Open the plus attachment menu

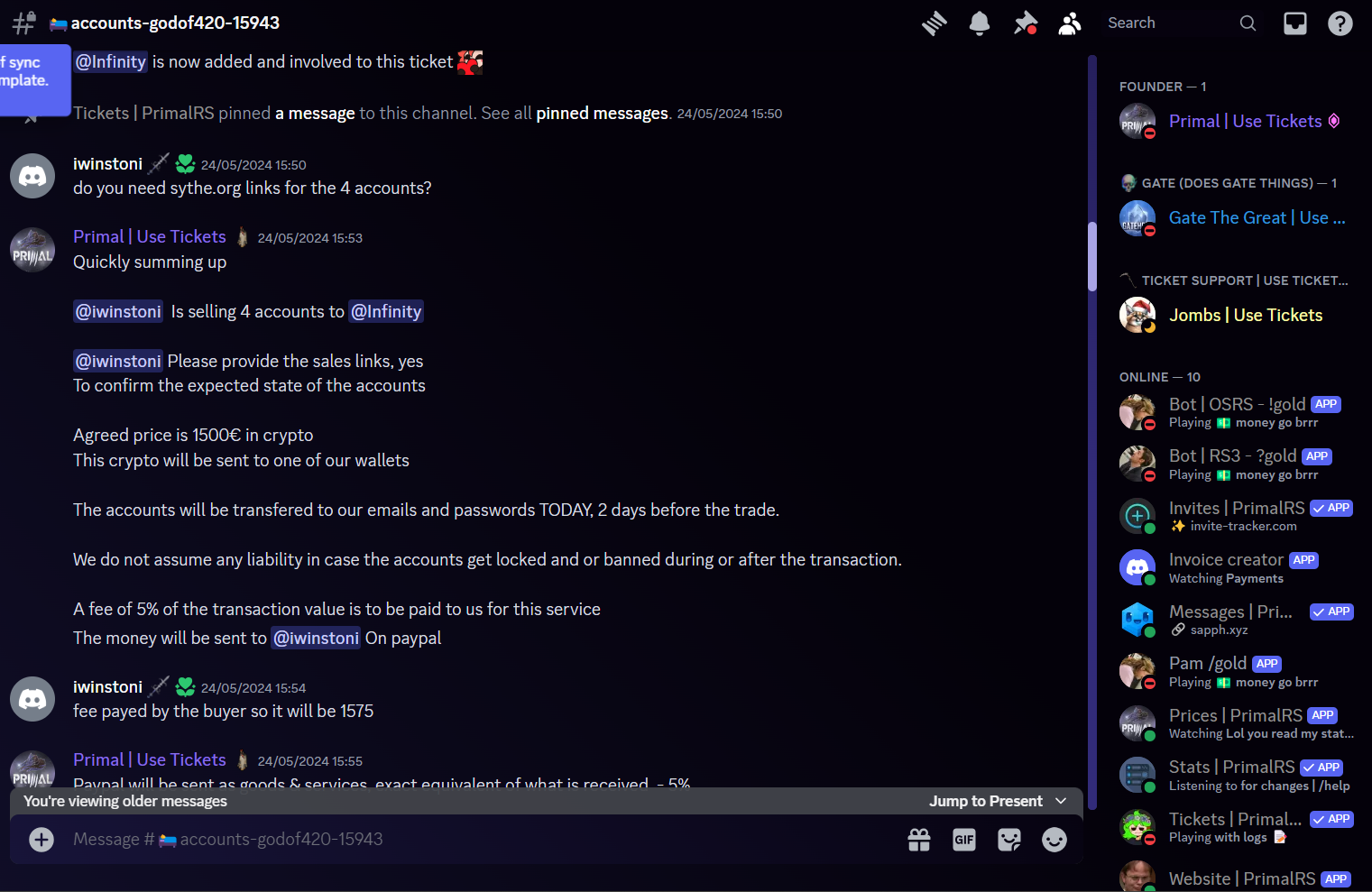[41, 840]
